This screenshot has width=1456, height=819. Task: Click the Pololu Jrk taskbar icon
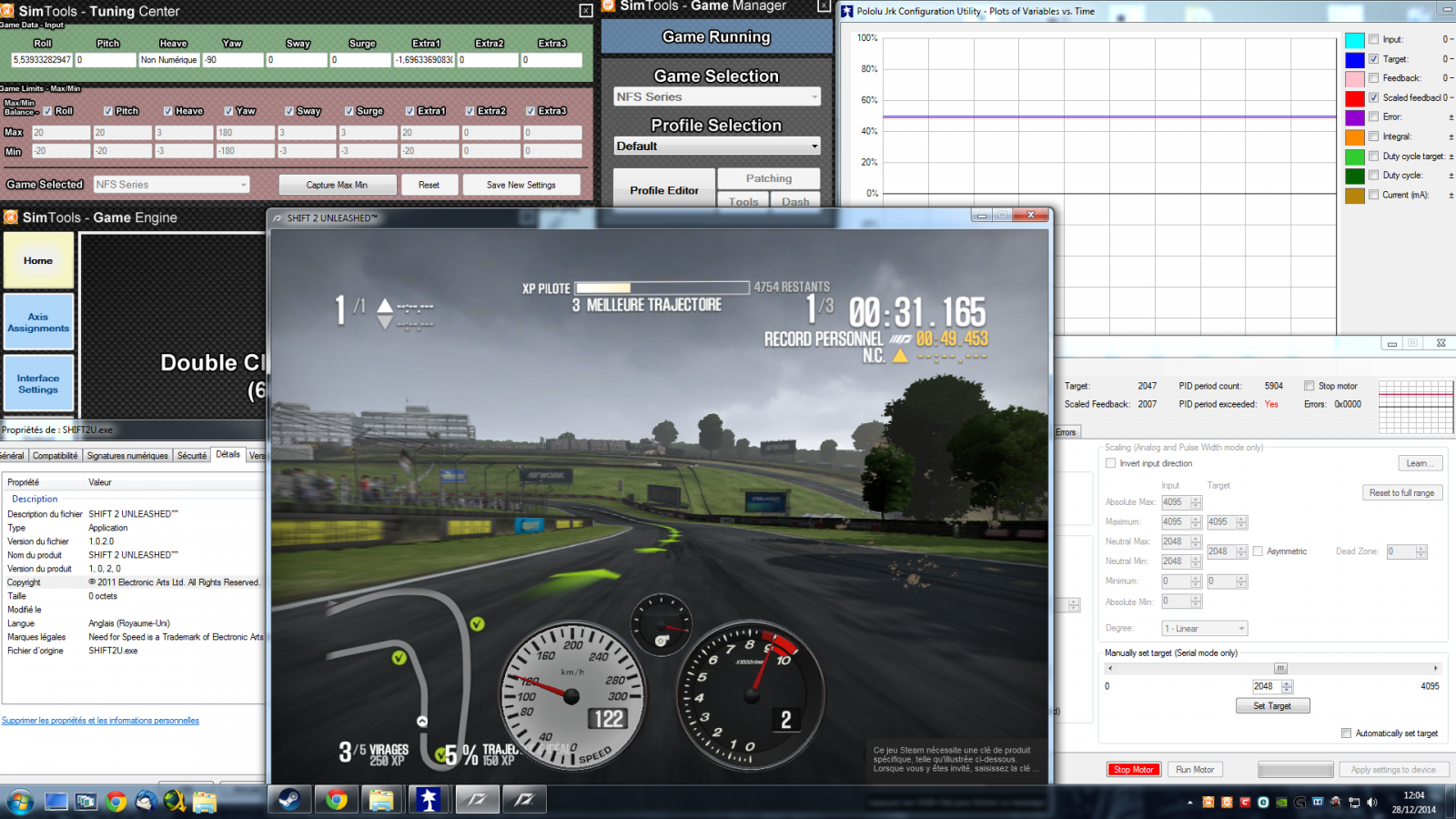pos(429,800)
